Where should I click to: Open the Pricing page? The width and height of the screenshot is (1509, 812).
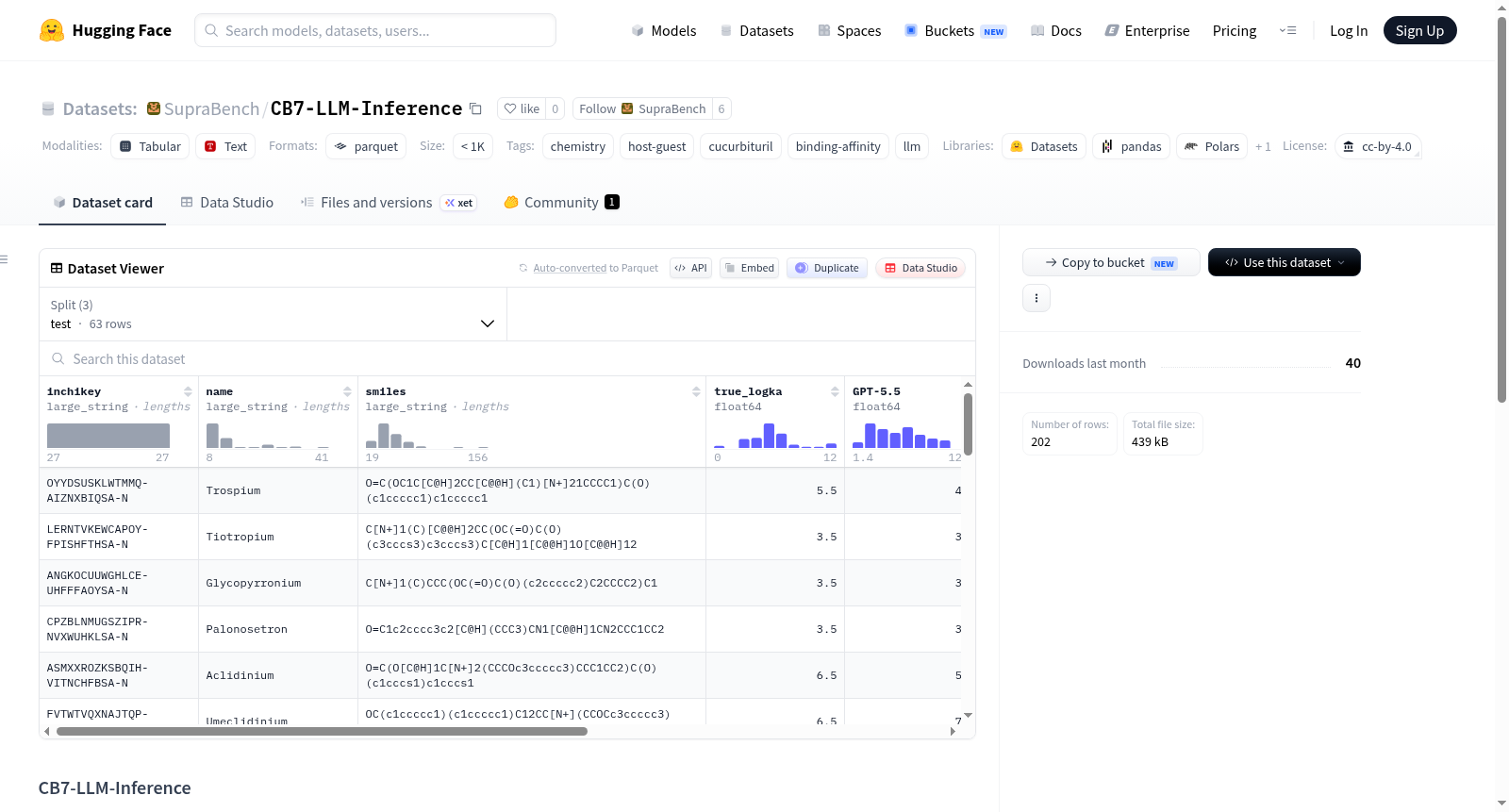pyautogui.click(x=1235, y=30)
